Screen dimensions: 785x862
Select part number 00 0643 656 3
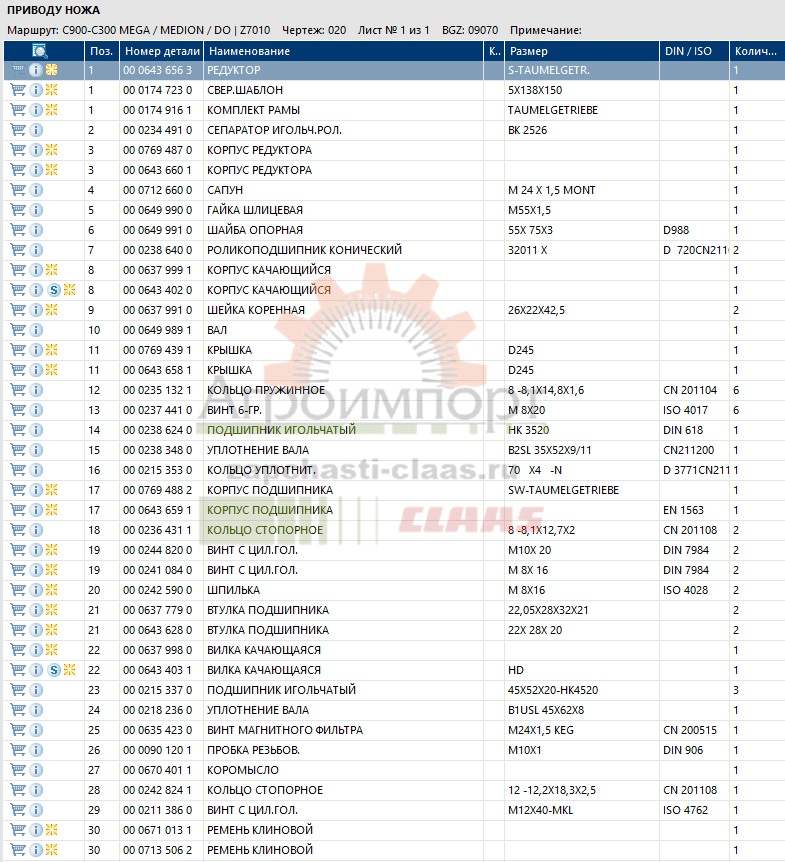coord(158,70)
